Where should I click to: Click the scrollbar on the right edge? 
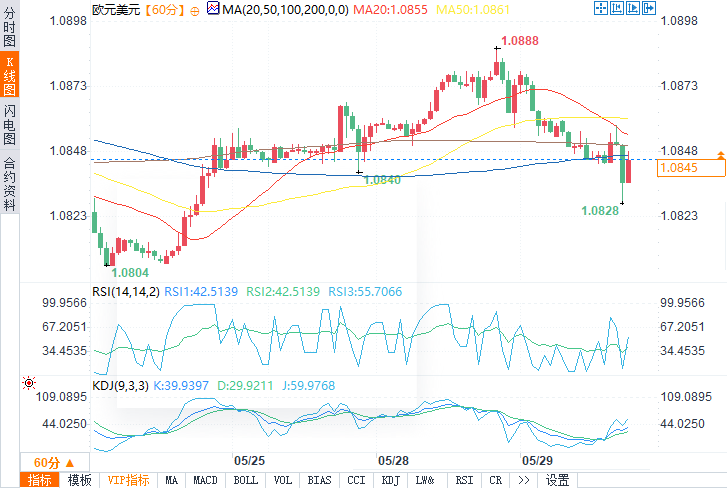pyautogui.click(x=725, y=236)
